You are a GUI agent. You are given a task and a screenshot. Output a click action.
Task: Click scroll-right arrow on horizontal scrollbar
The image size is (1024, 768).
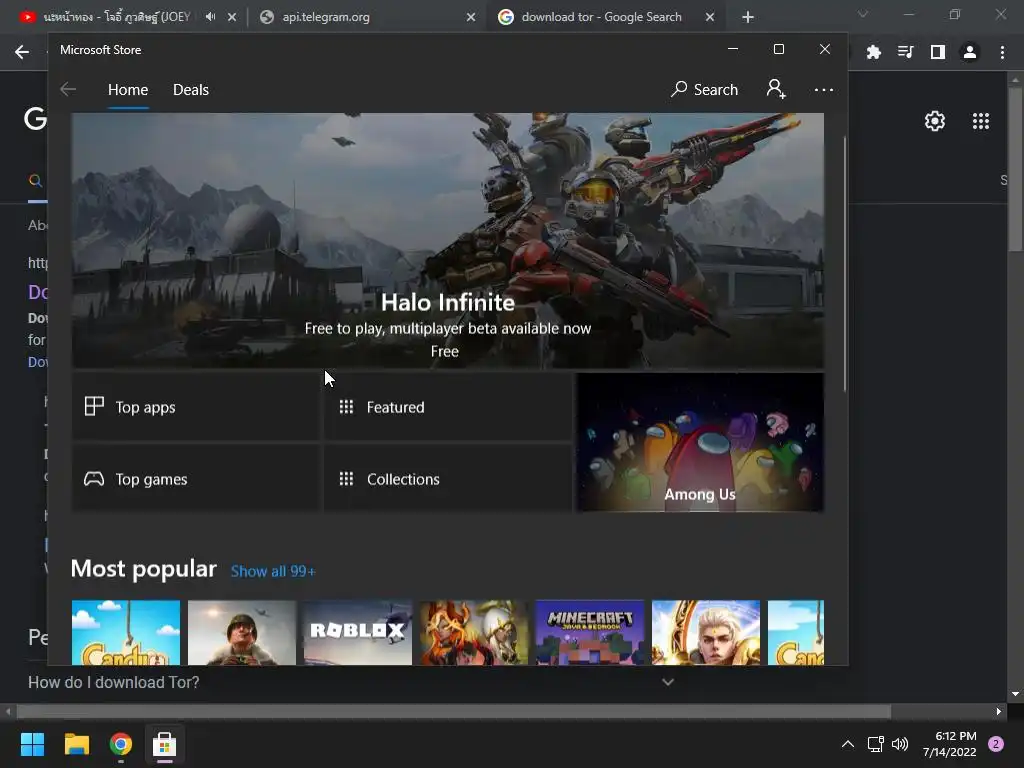click(x=999, y=711)
